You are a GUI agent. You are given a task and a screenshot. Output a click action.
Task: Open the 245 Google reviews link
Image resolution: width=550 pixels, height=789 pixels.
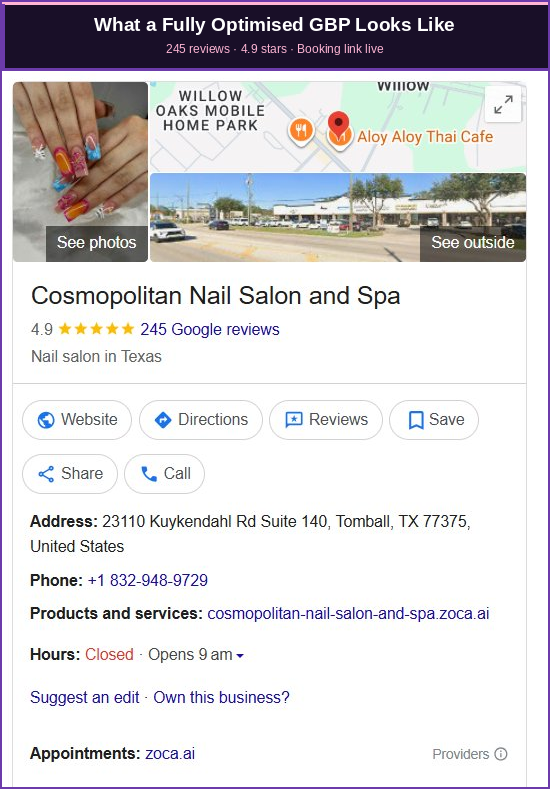210,329
